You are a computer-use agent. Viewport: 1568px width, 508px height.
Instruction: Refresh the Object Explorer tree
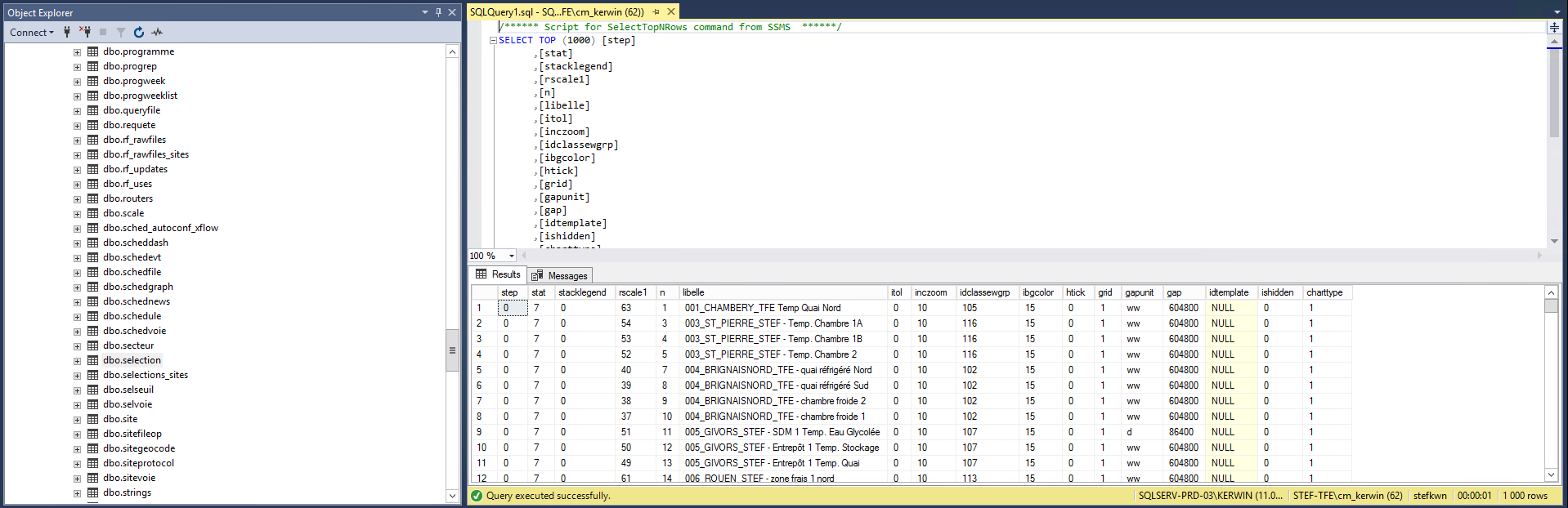click(x=139, y=32)
